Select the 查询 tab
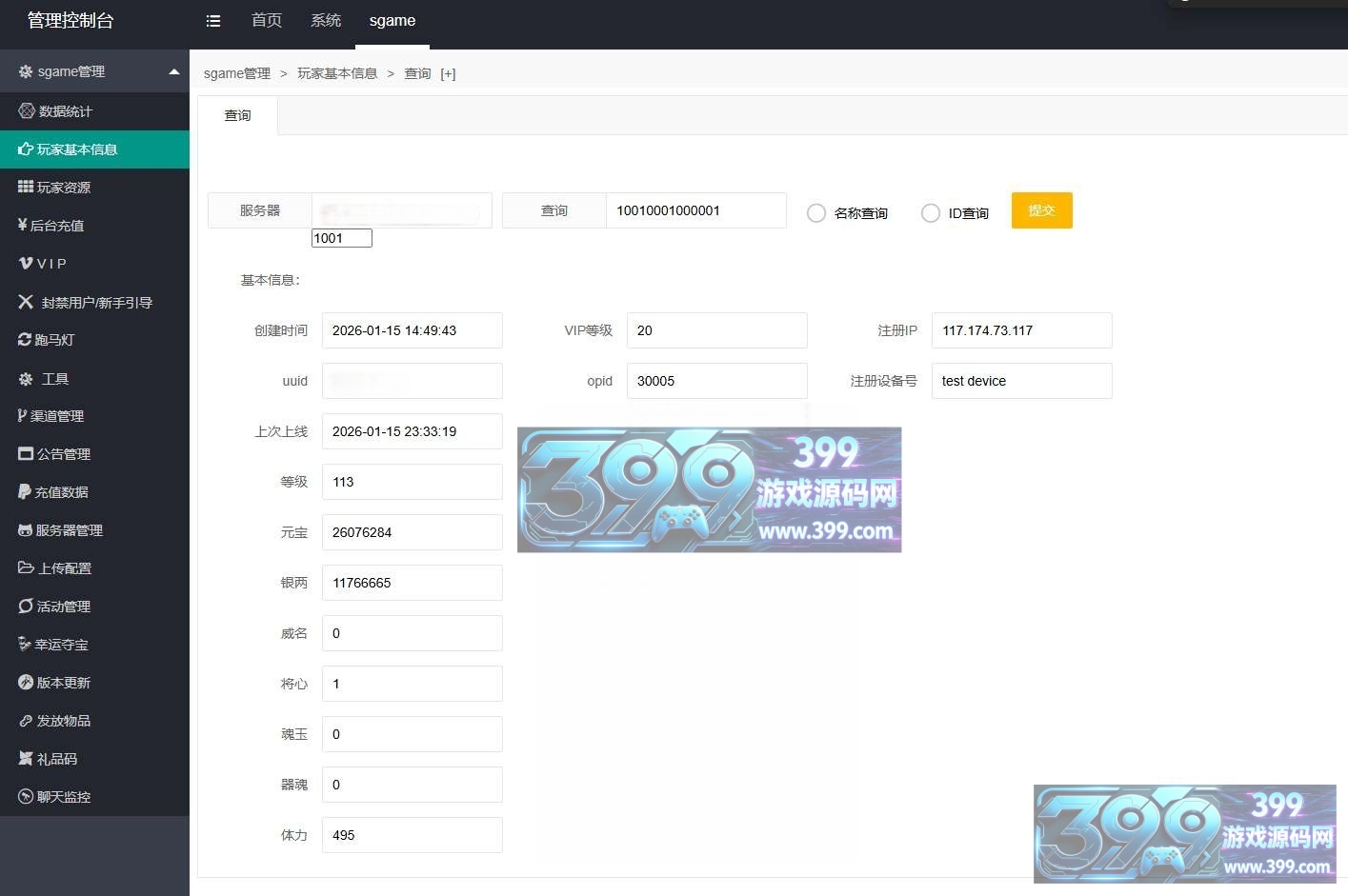 pos(237,115)
